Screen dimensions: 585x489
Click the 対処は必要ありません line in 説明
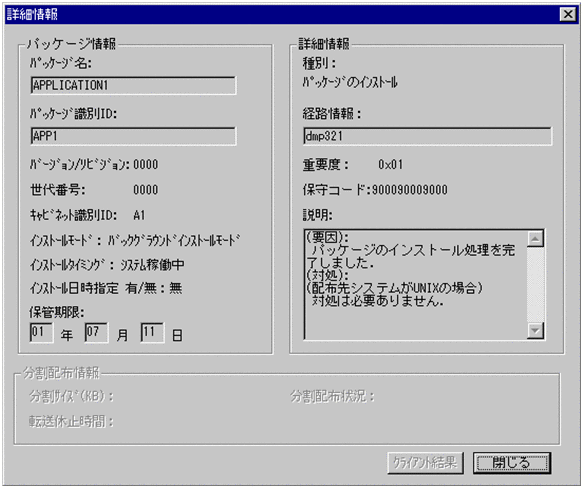click(378, 301)
